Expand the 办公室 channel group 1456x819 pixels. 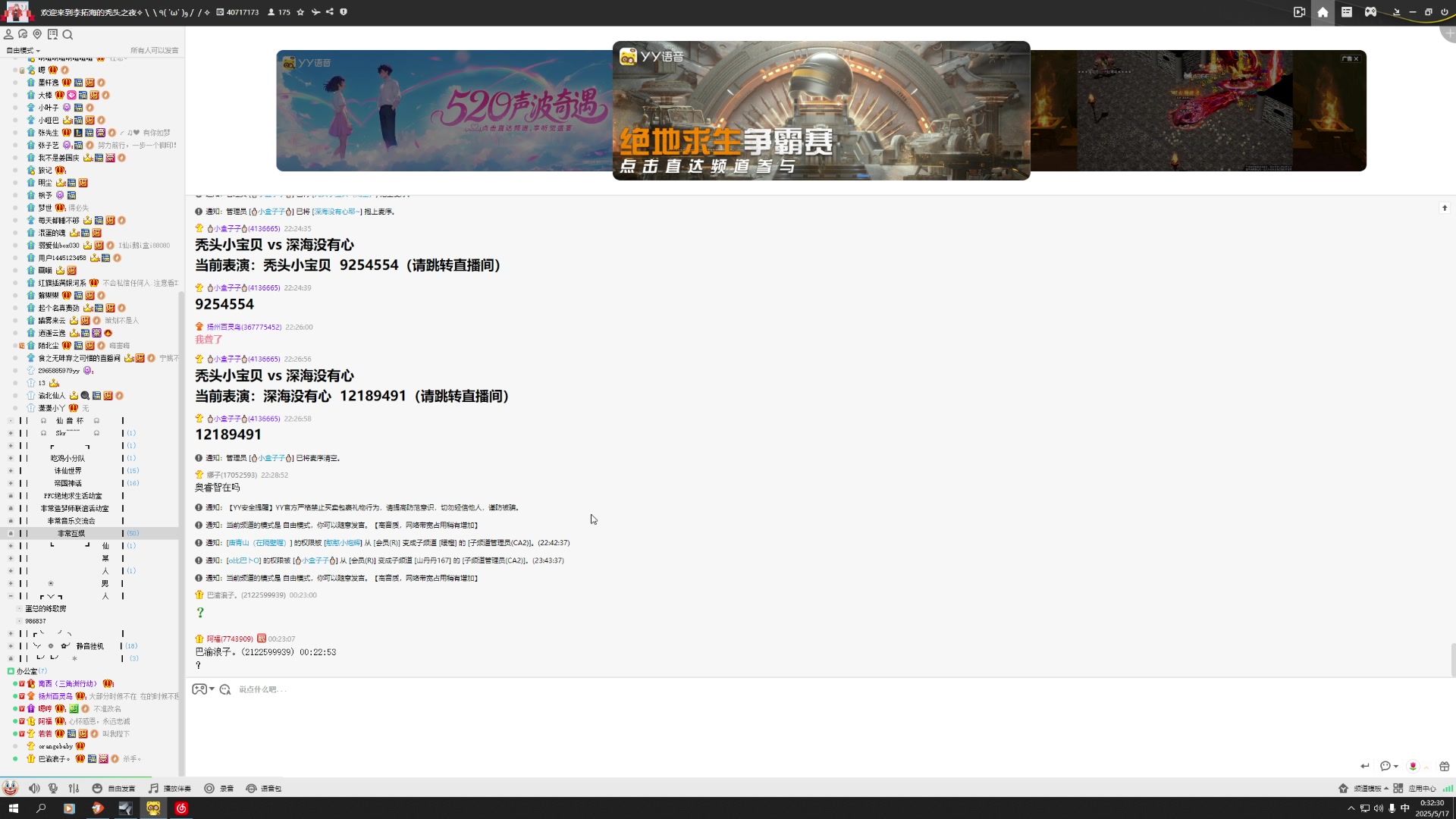[11, 671]
